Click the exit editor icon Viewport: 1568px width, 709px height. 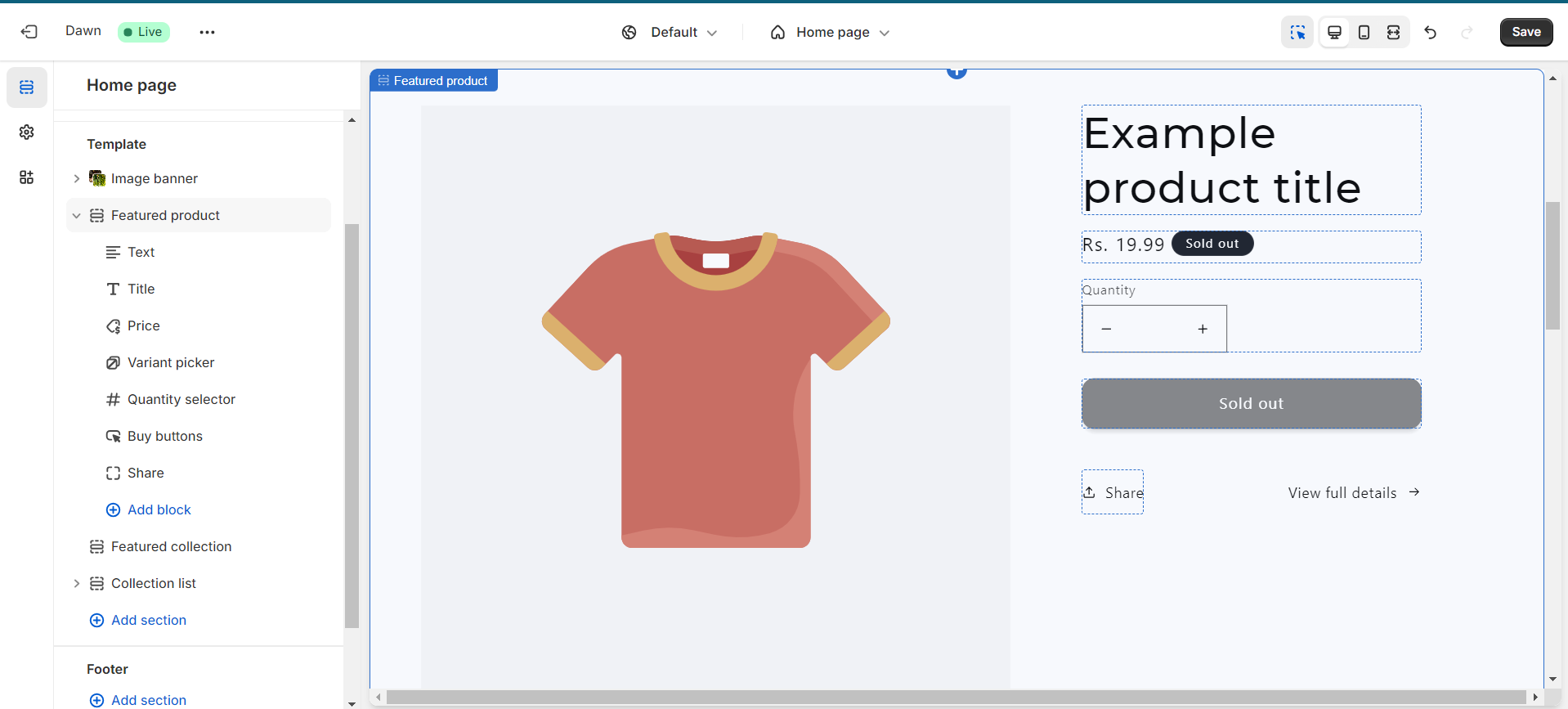29,32
